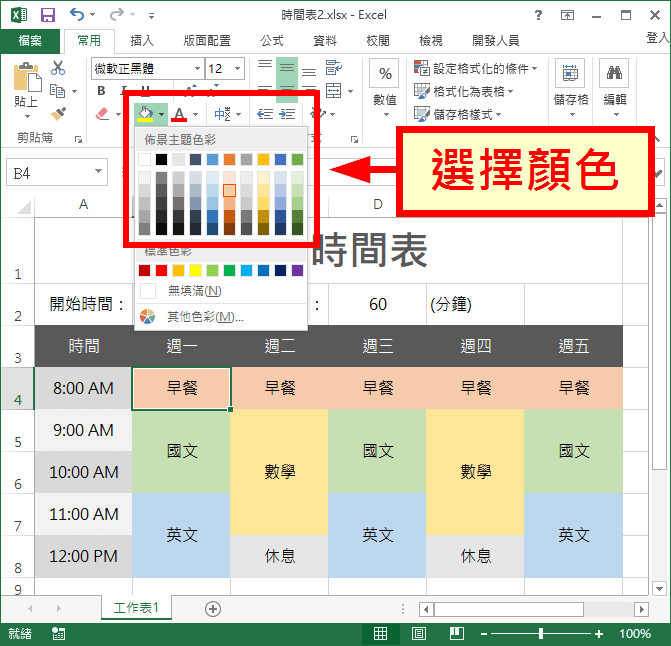
Task: Select column A header
Action: point(83,204)
